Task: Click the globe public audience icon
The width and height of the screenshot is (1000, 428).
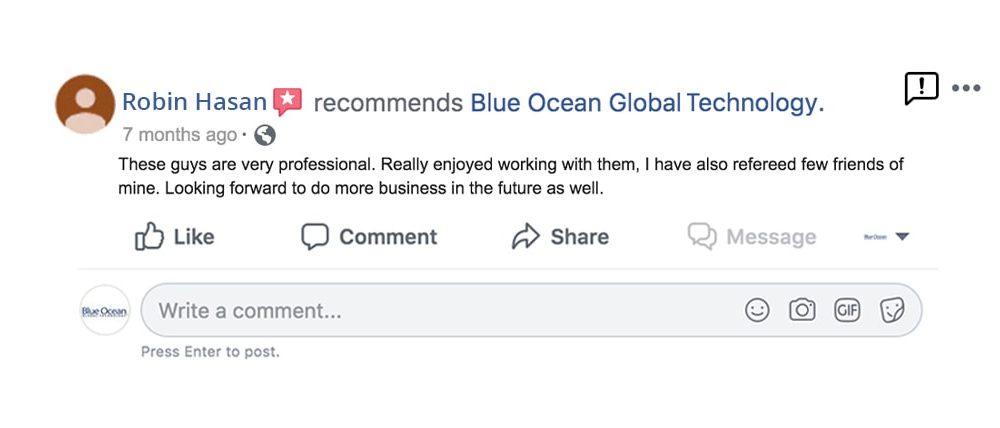Action: 265,135
